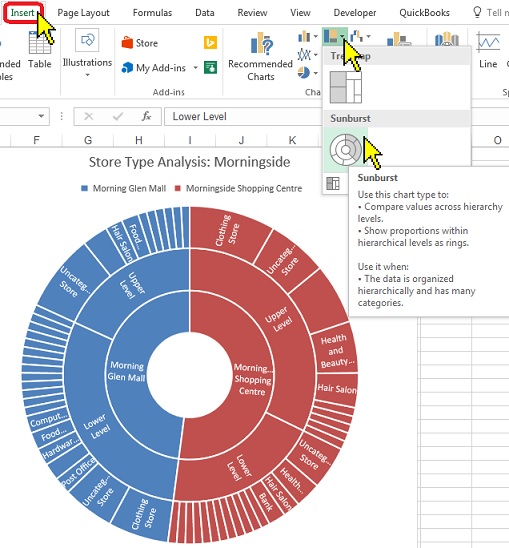Select the Hardwar... chart segment
The image size is (509, 548).
[59, 449]
